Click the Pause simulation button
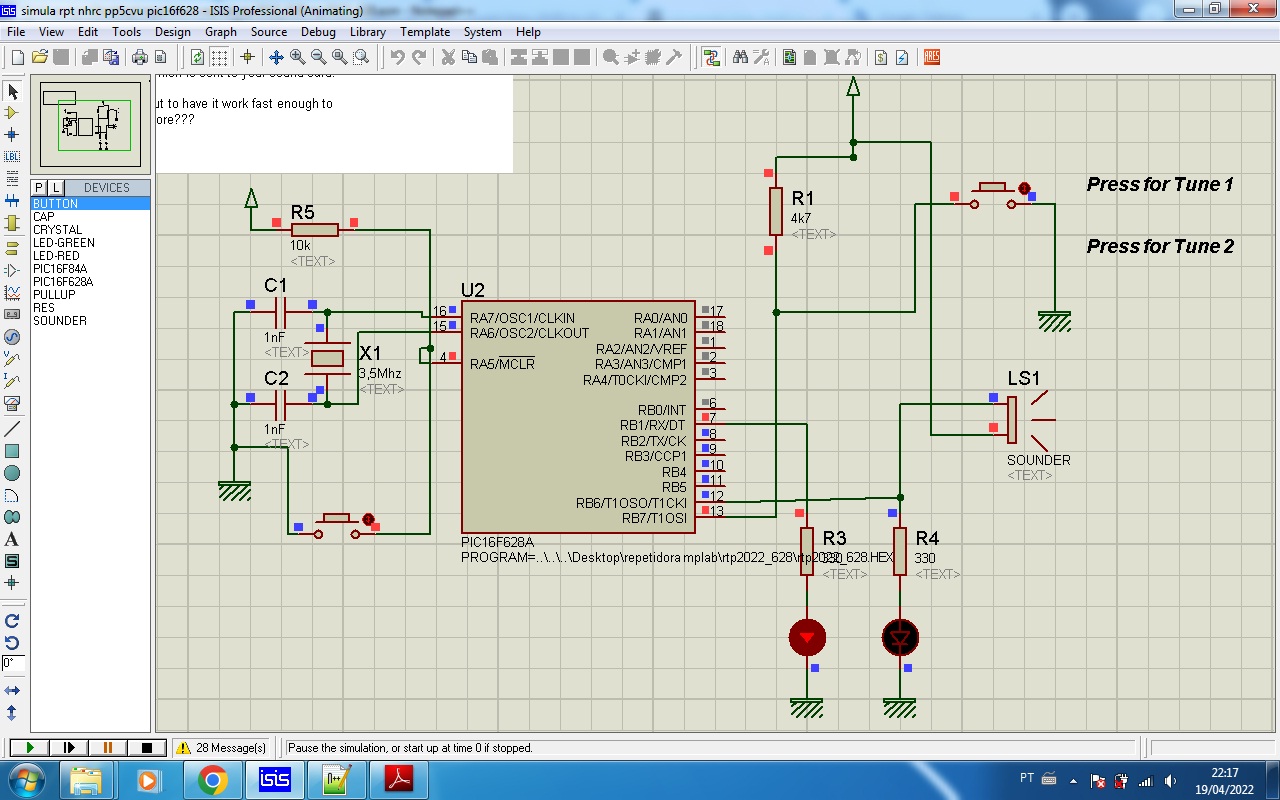The width and height of the screenshot is (1280, 800). click(108, 747)
